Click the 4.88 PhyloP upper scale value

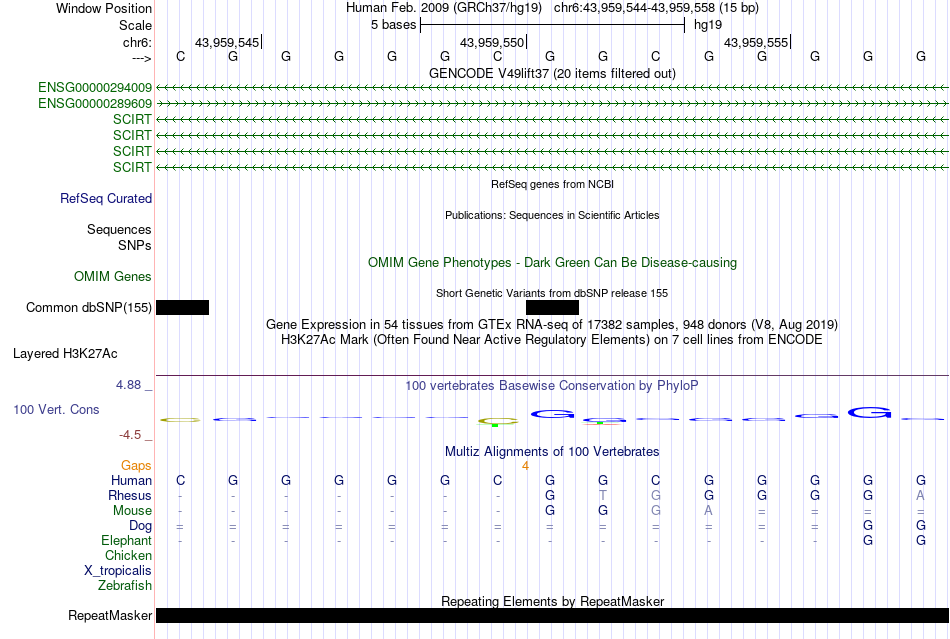(128, 385)
